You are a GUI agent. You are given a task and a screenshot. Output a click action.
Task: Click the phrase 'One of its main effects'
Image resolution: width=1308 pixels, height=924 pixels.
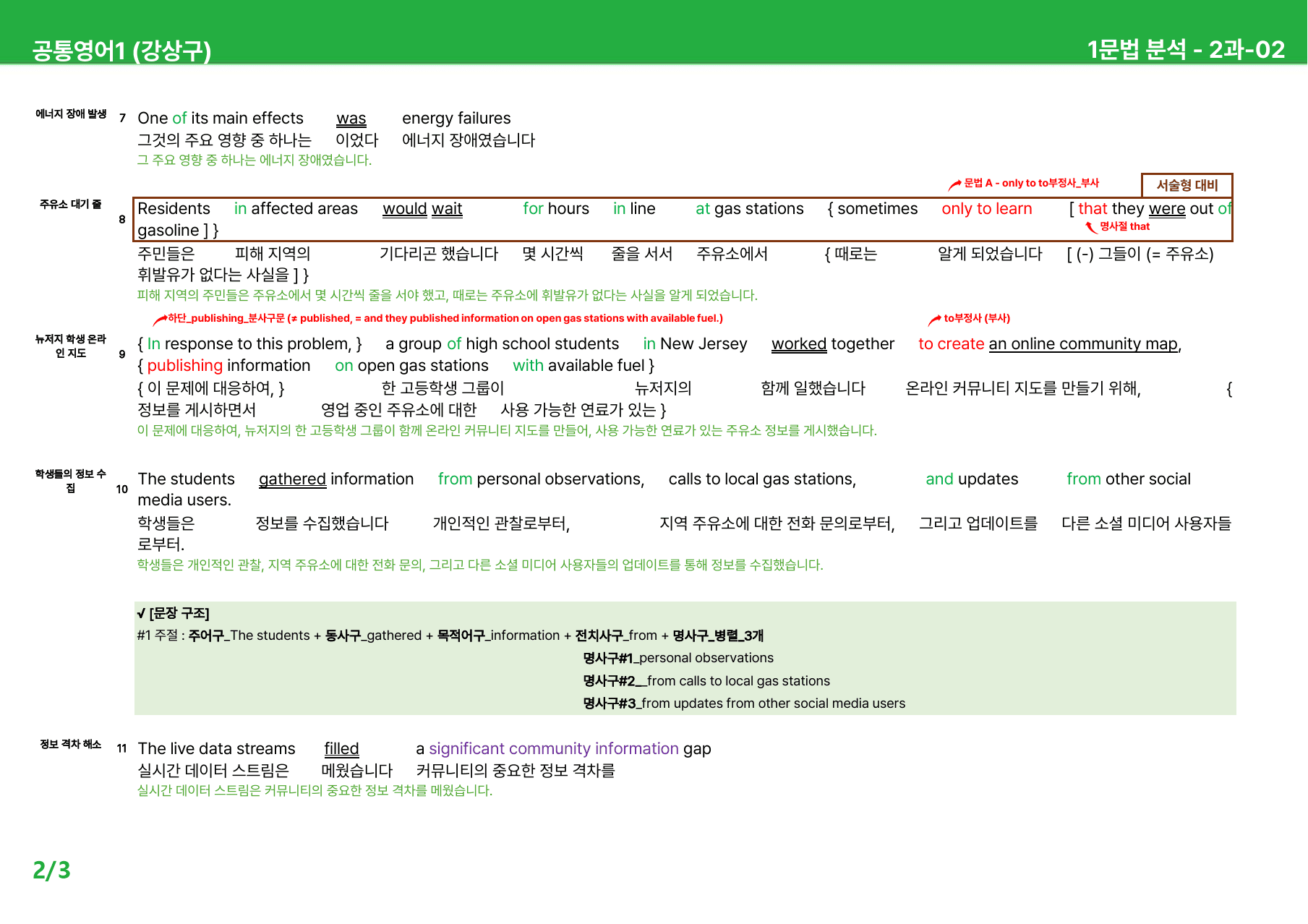coord(221,118)
